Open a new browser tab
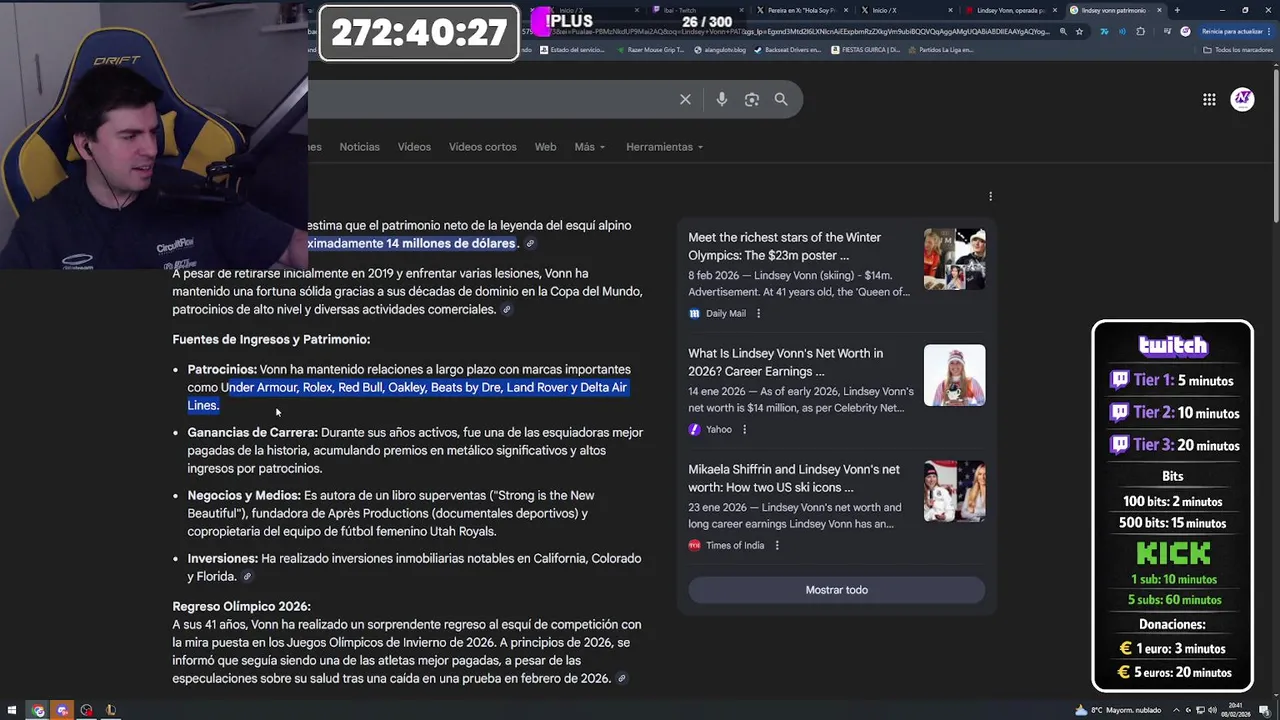Screen dimensions: 1280x720 click(x=1177, y=10)
